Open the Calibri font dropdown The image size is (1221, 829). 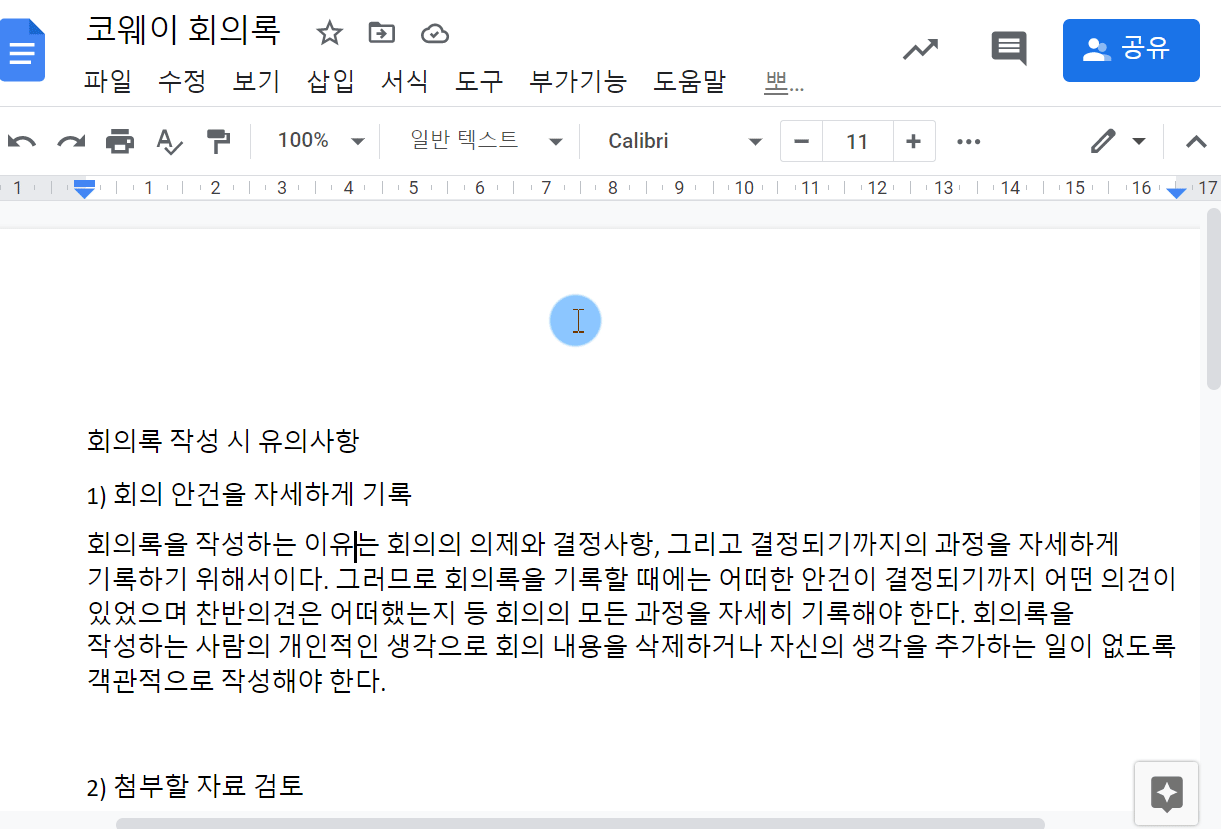(x=684, y=141)
